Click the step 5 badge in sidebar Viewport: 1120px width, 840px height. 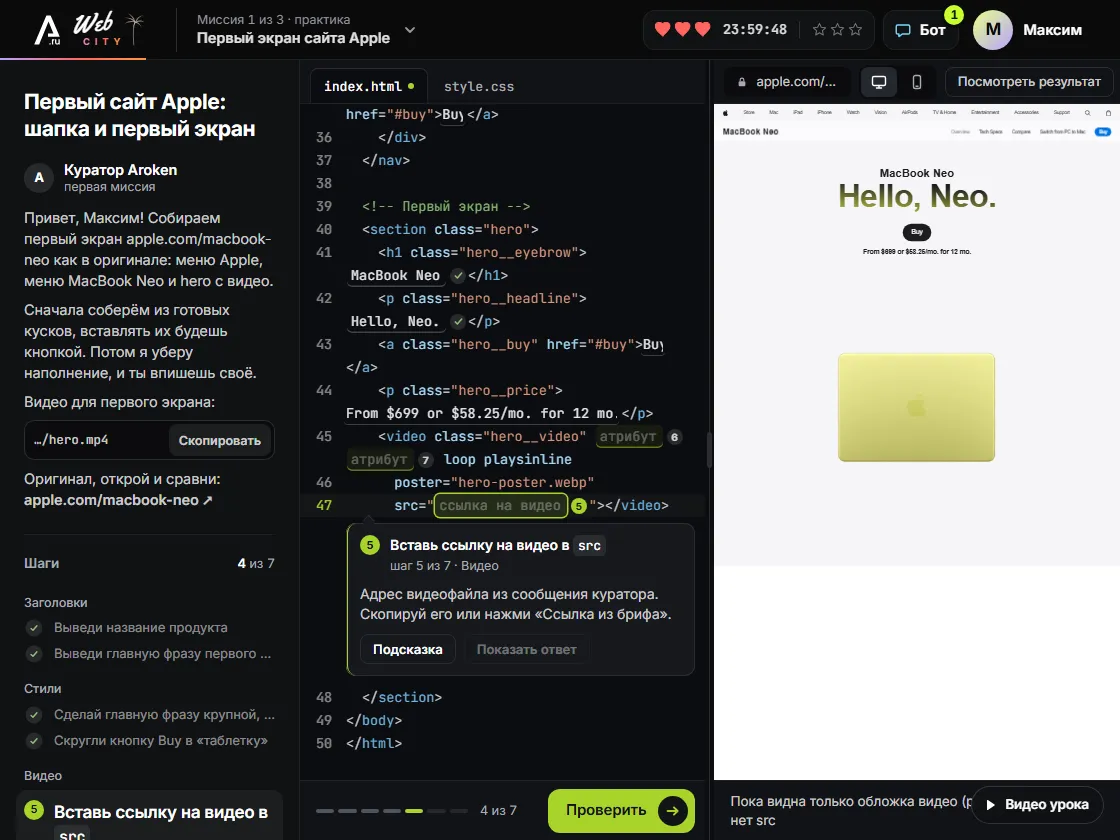(34, 810)
